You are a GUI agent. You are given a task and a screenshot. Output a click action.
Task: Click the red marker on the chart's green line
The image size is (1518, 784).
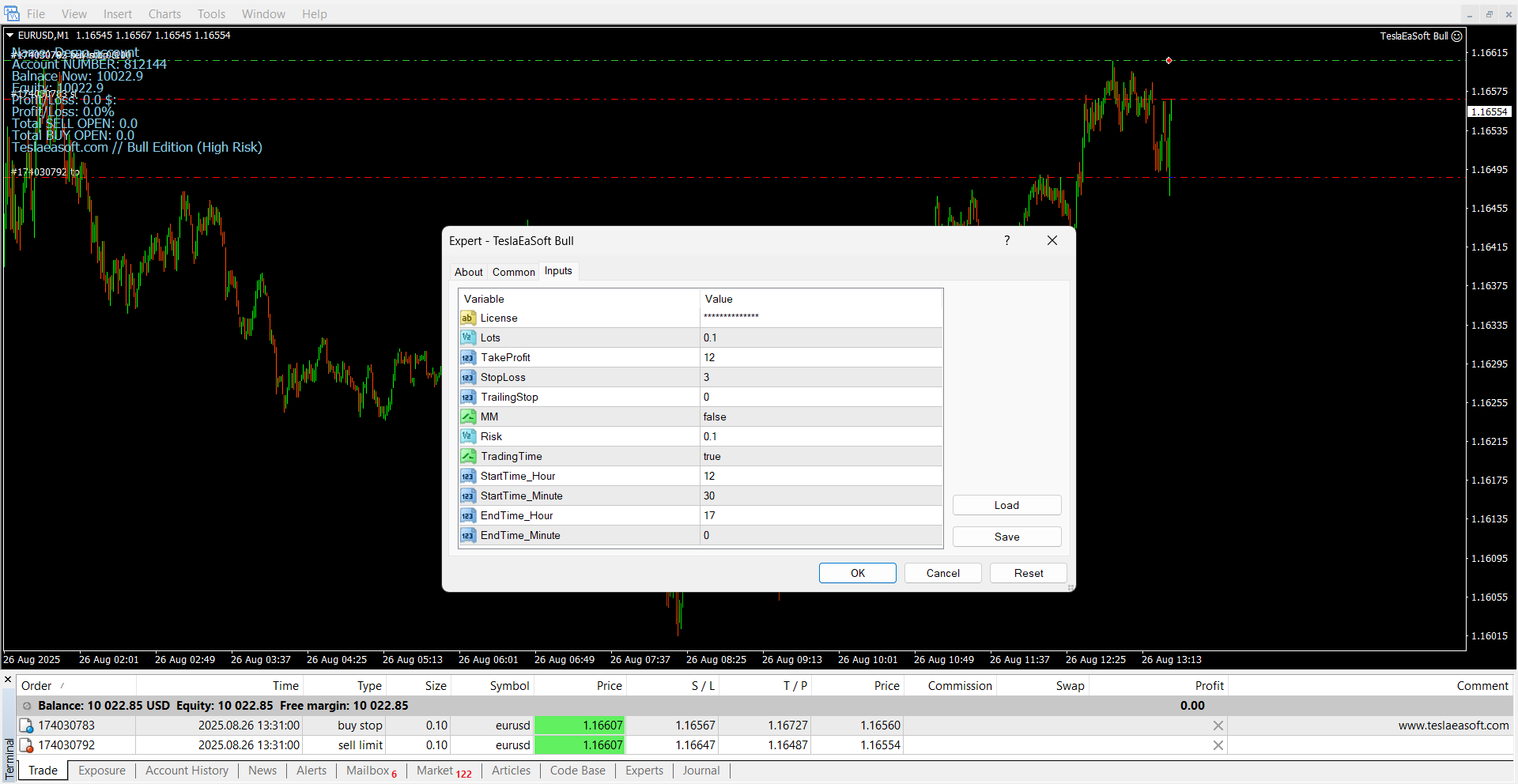pos(1169,61)
